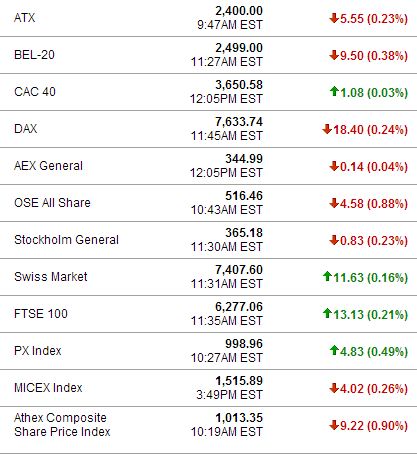The height and width of the screenshot is (456, 417).
Task: Open OSE All Share index
Action: point(52,203)
